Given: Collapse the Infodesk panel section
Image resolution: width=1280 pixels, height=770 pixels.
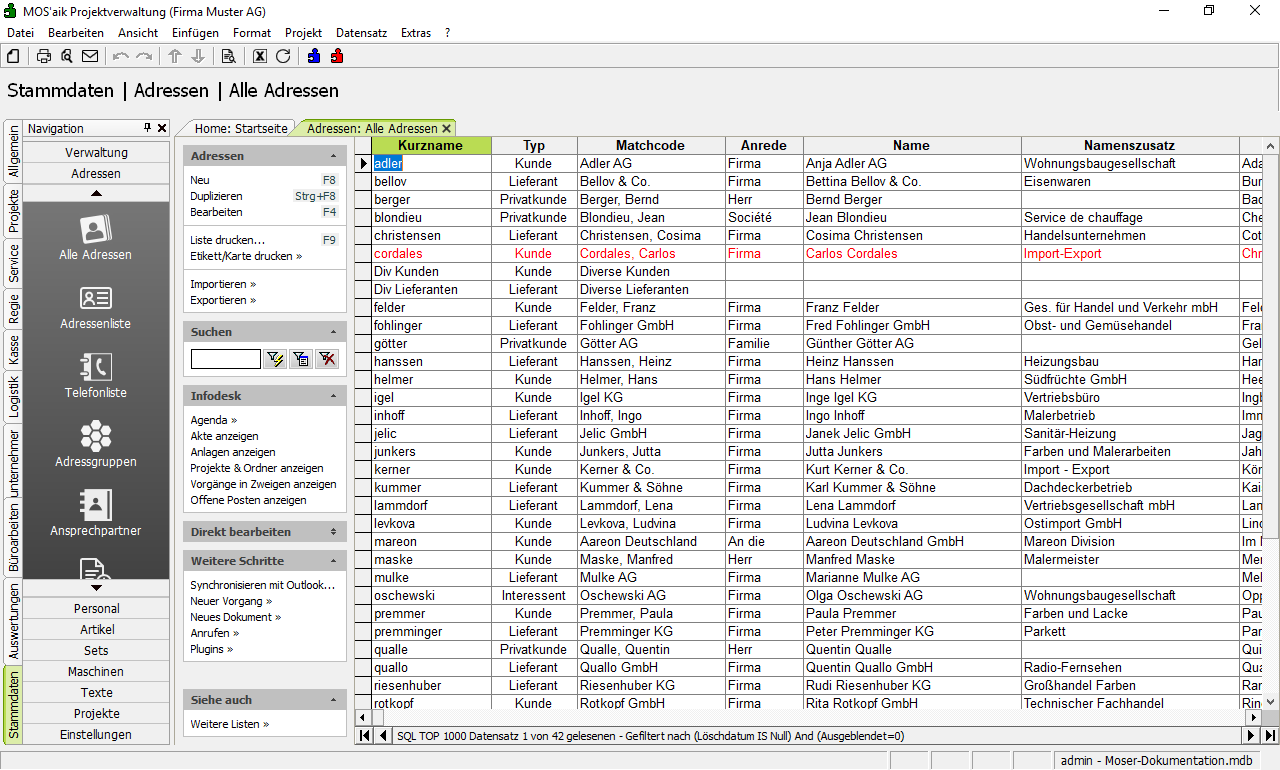Looking at the screenshot, I should (x=332, y=397).
